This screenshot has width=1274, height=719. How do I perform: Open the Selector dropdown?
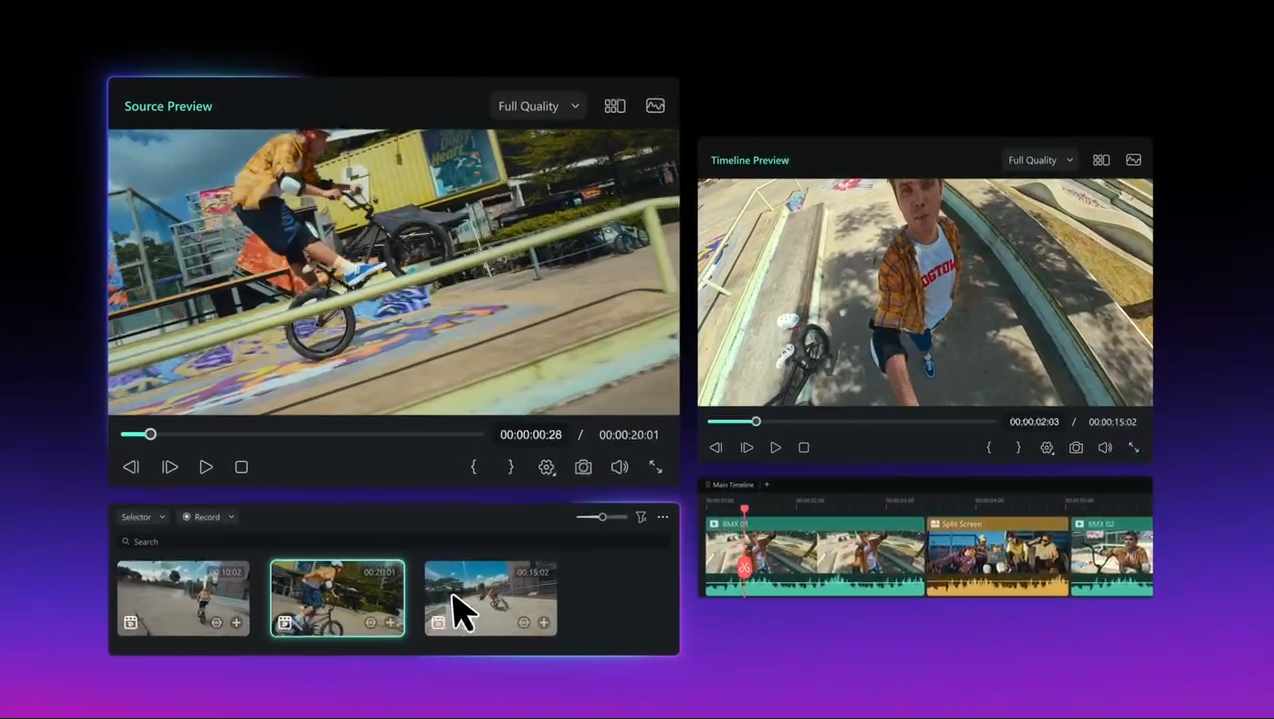[x=143, y=517]
